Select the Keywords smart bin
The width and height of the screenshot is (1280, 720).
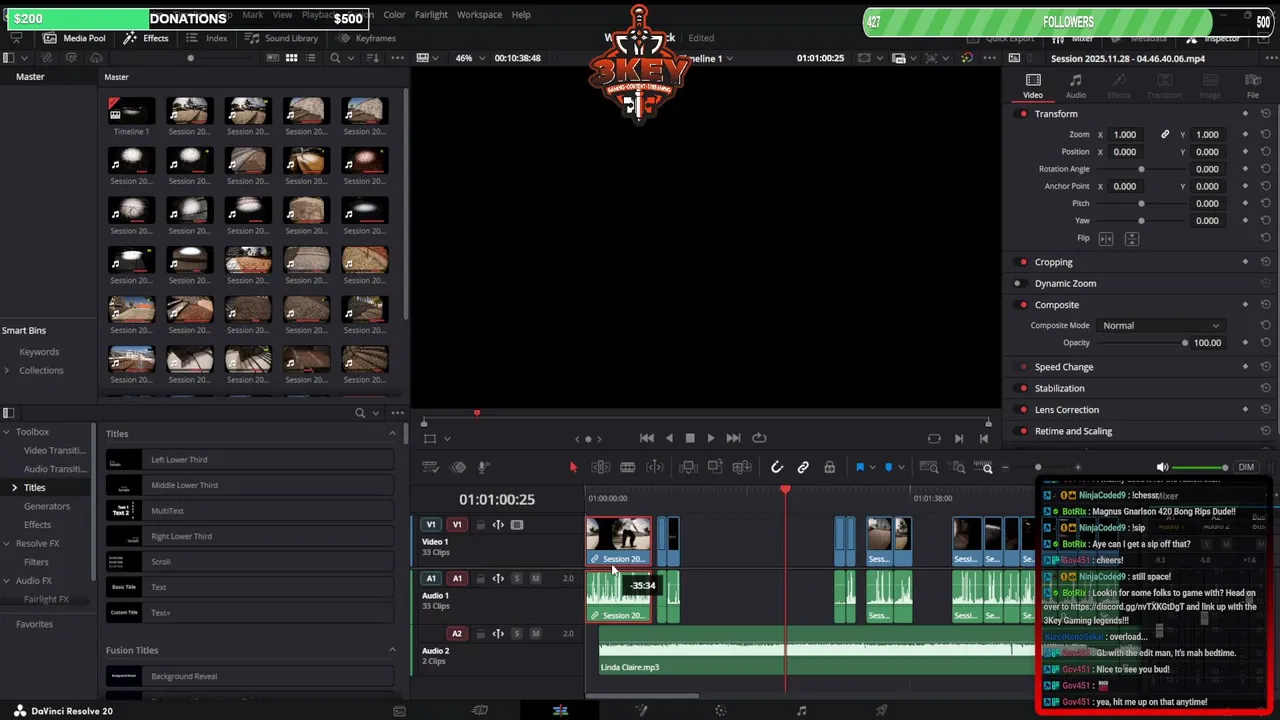[x=39, y=352]
